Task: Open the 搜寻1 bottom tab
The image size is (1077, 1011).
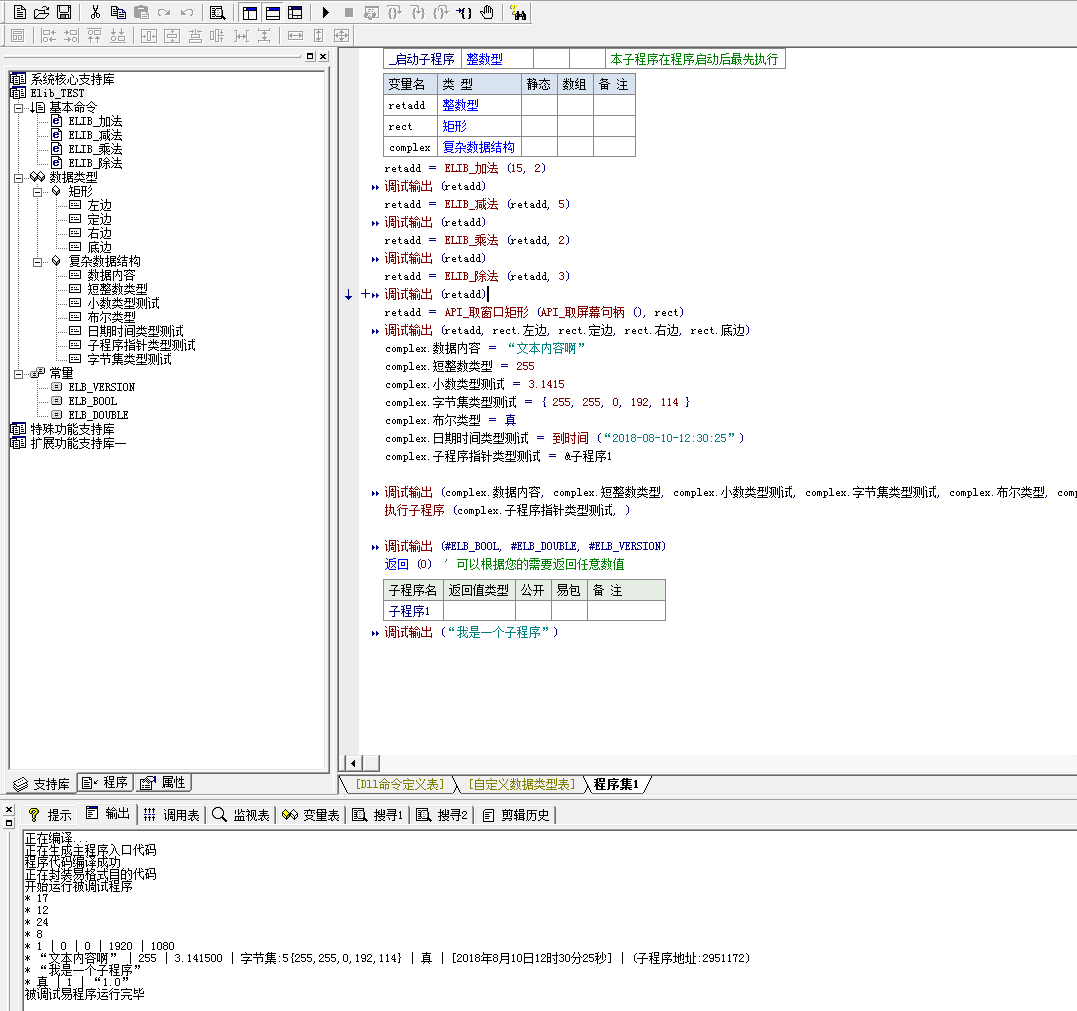Action: tap(378, 815)
